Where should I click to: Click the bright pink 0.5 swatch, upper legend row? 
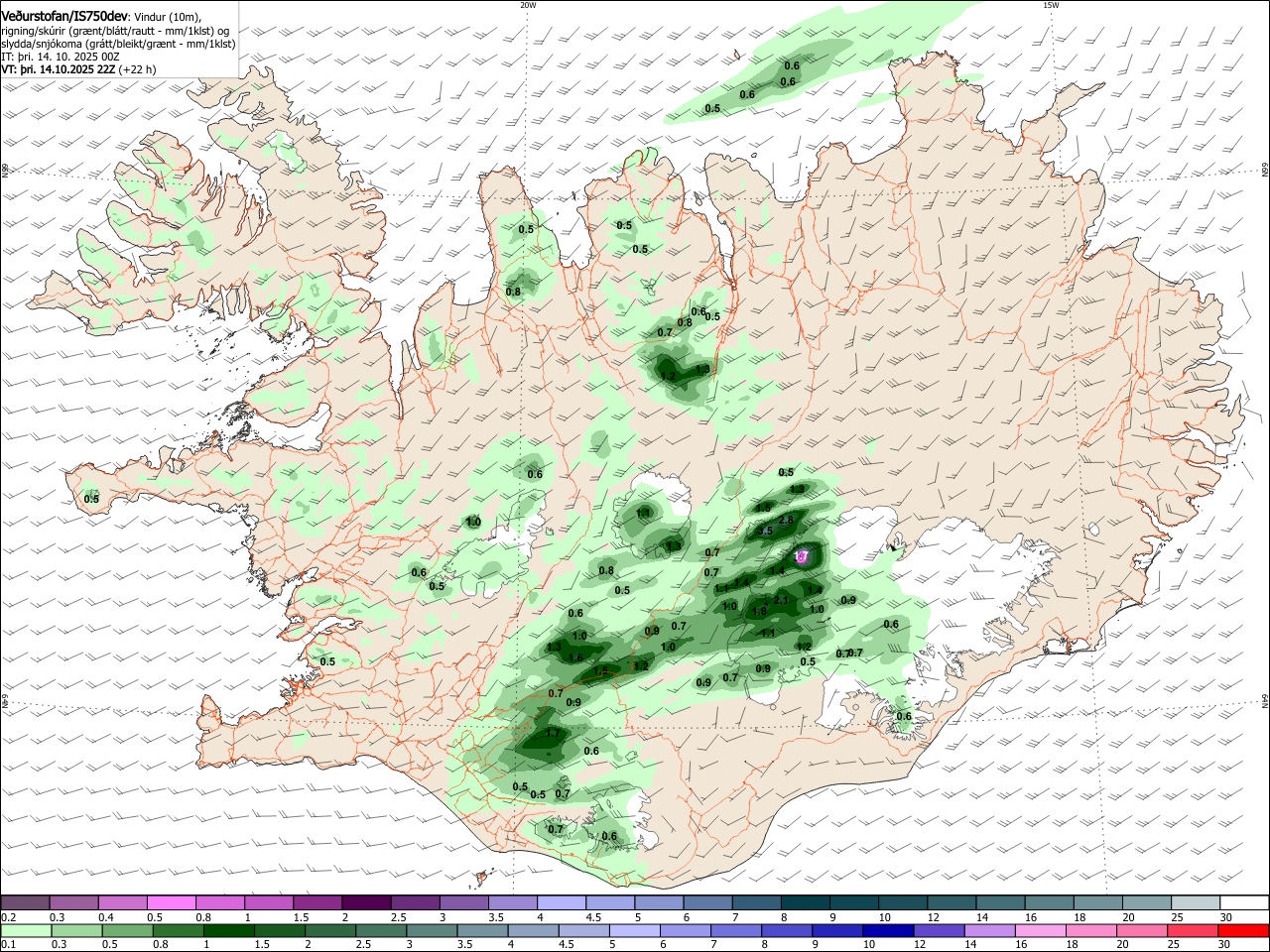click(x=172, y=902)
